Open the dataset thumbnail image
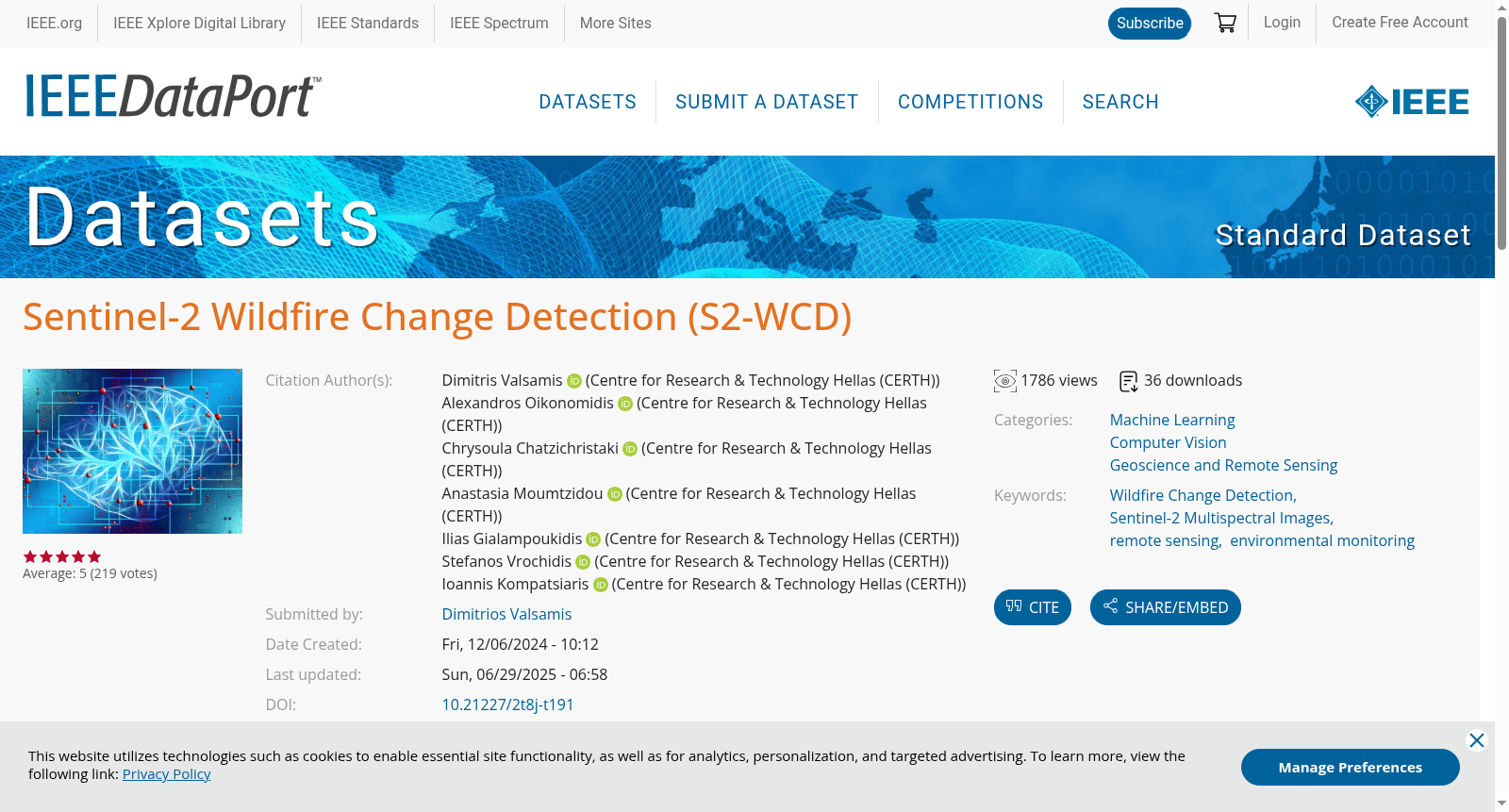The width and height of the screenshot is (1509, 812). pos(132,451)
